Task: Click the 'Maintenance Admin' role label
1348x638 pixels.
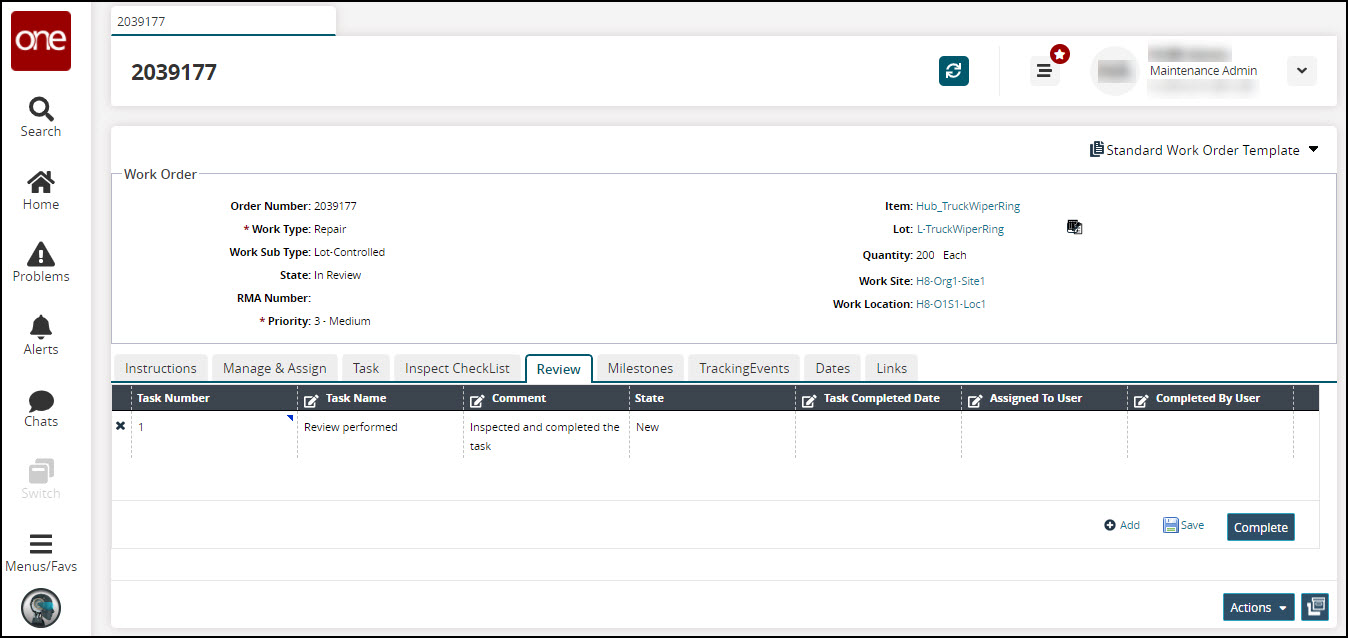Action: tap(1203, 71)
